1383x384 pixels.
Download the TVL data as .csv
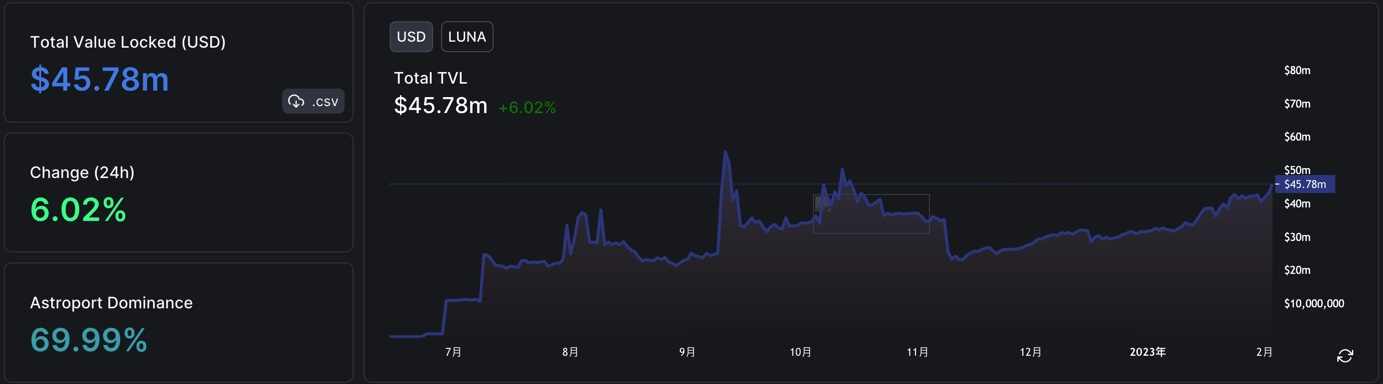click(x=313, y=101)
